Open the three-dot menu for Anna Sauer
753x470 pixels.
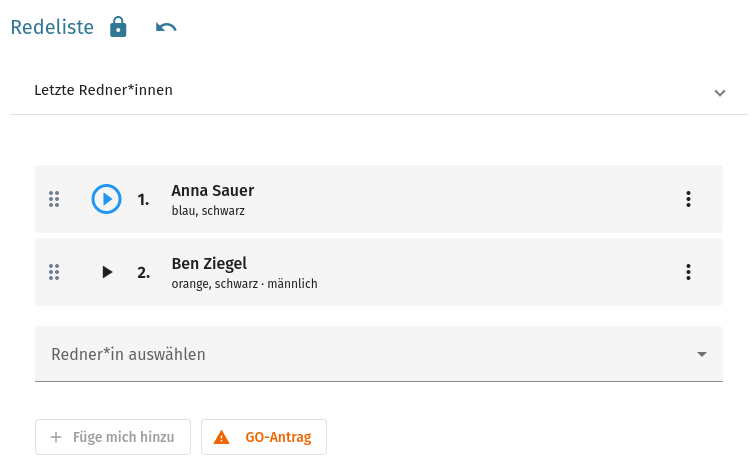(x=688, y=199)
